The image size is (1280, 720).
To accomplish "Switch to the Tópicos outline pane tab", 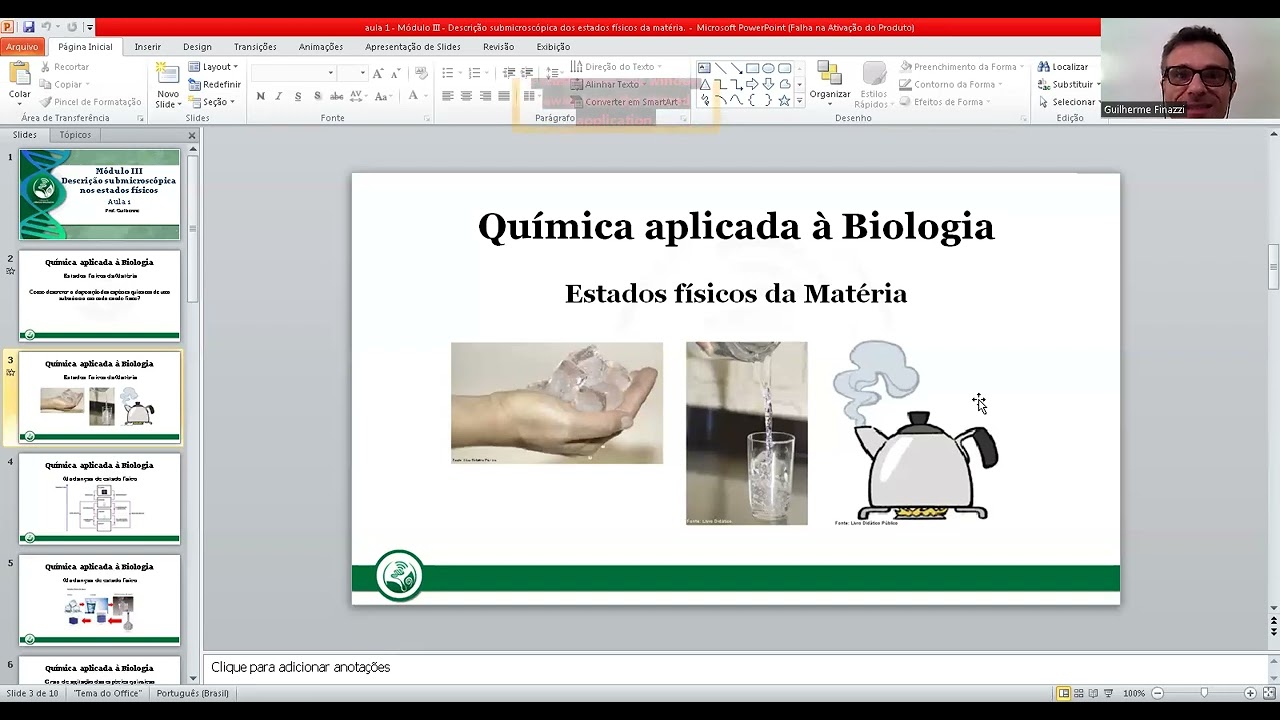I will coord(75,135).
